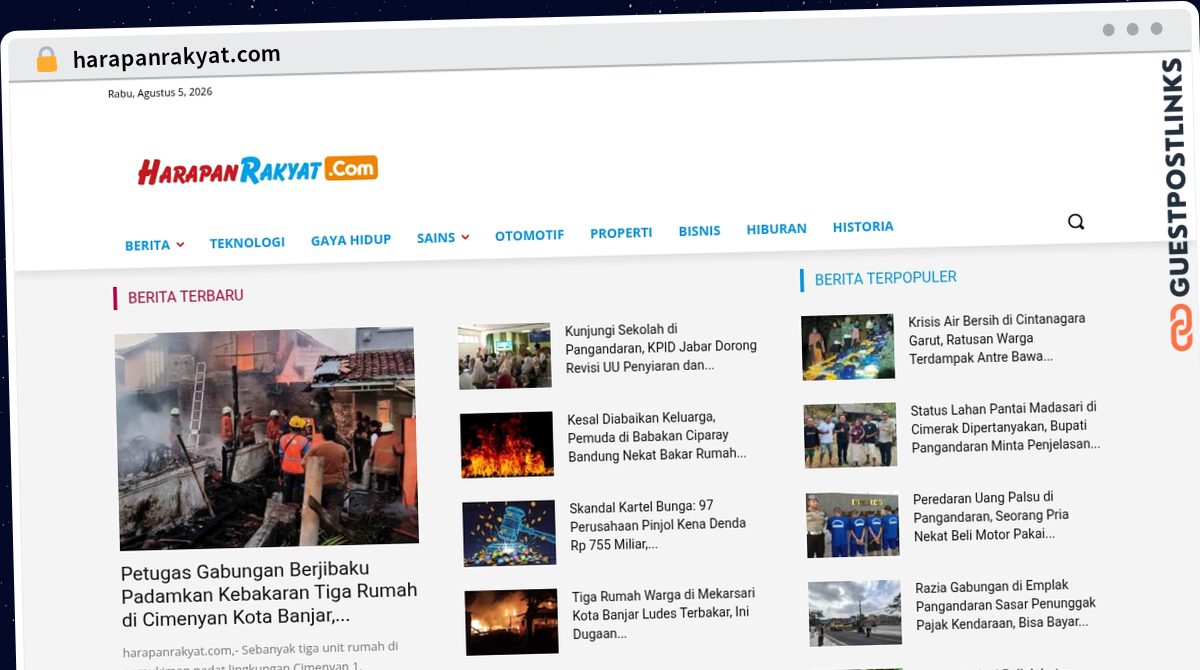This screenshot has height=670, width=1200.
Task: Click the harapanrakyat.com address text
Action: [176, 56]
